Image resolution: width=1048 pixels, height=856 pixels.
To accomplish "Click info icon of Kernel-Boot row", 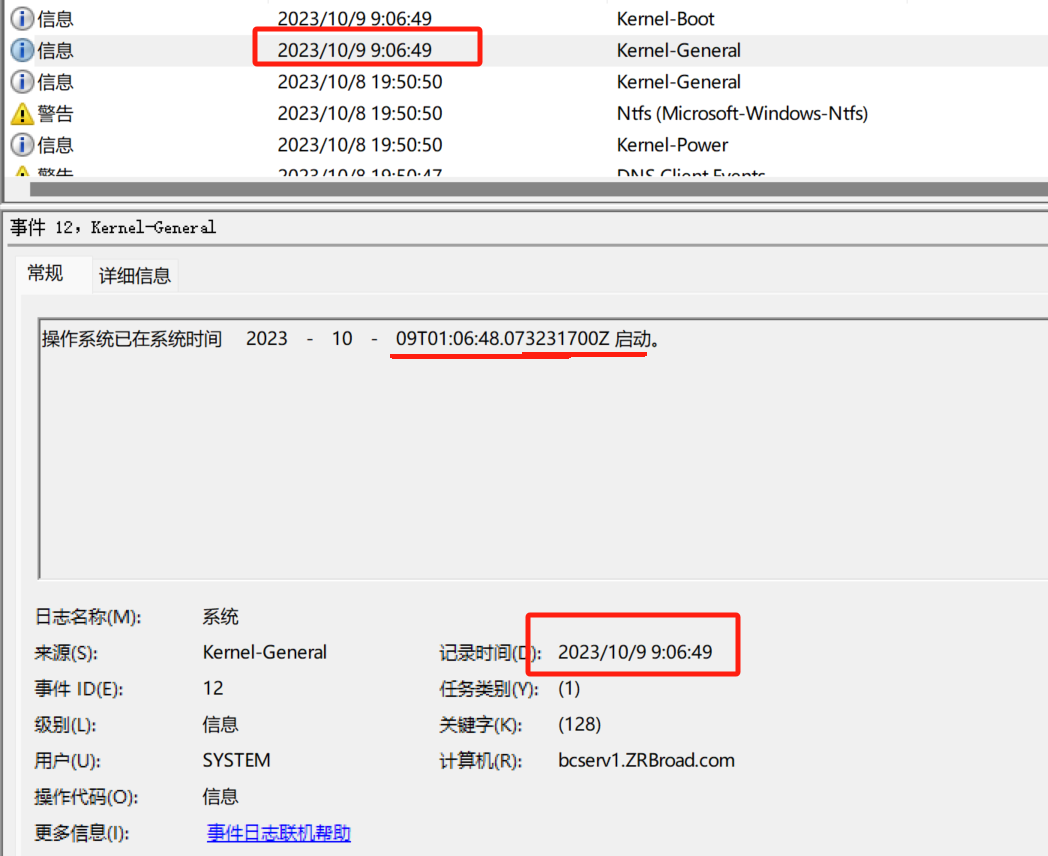I will 22,19.
